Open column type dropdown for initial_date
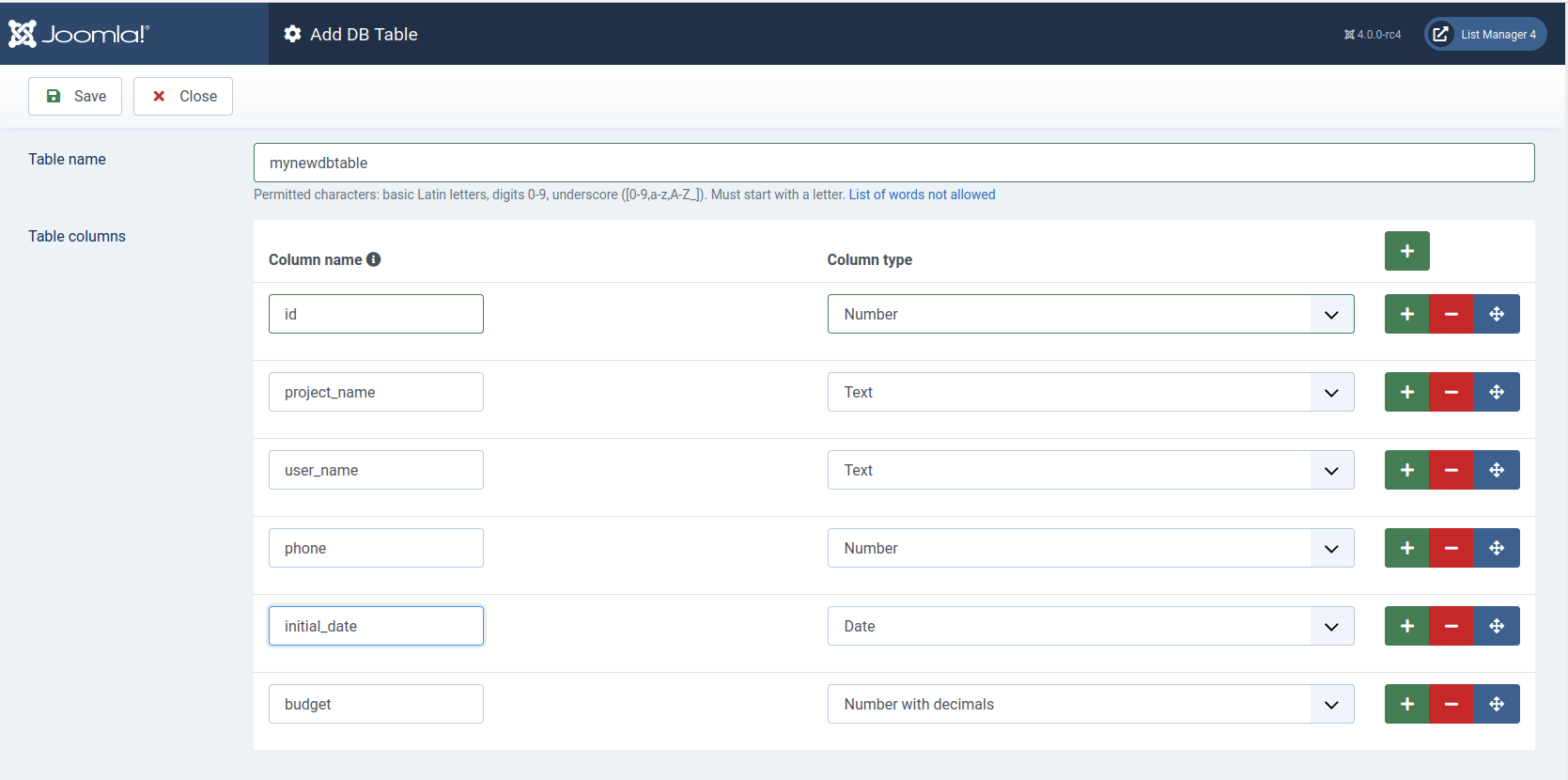This screenshot has width=1568, height=780. [1091, 626]
